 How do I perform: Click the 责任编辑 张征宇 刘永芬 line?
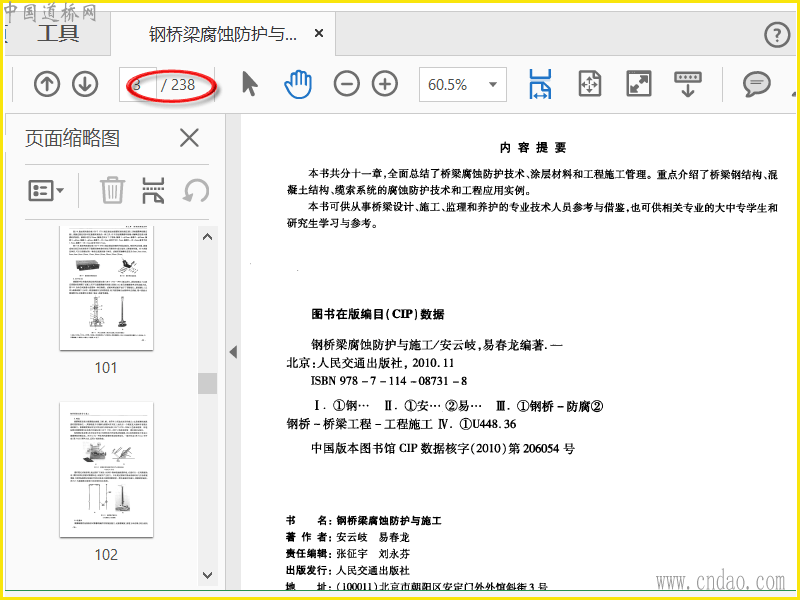(347, 554)
